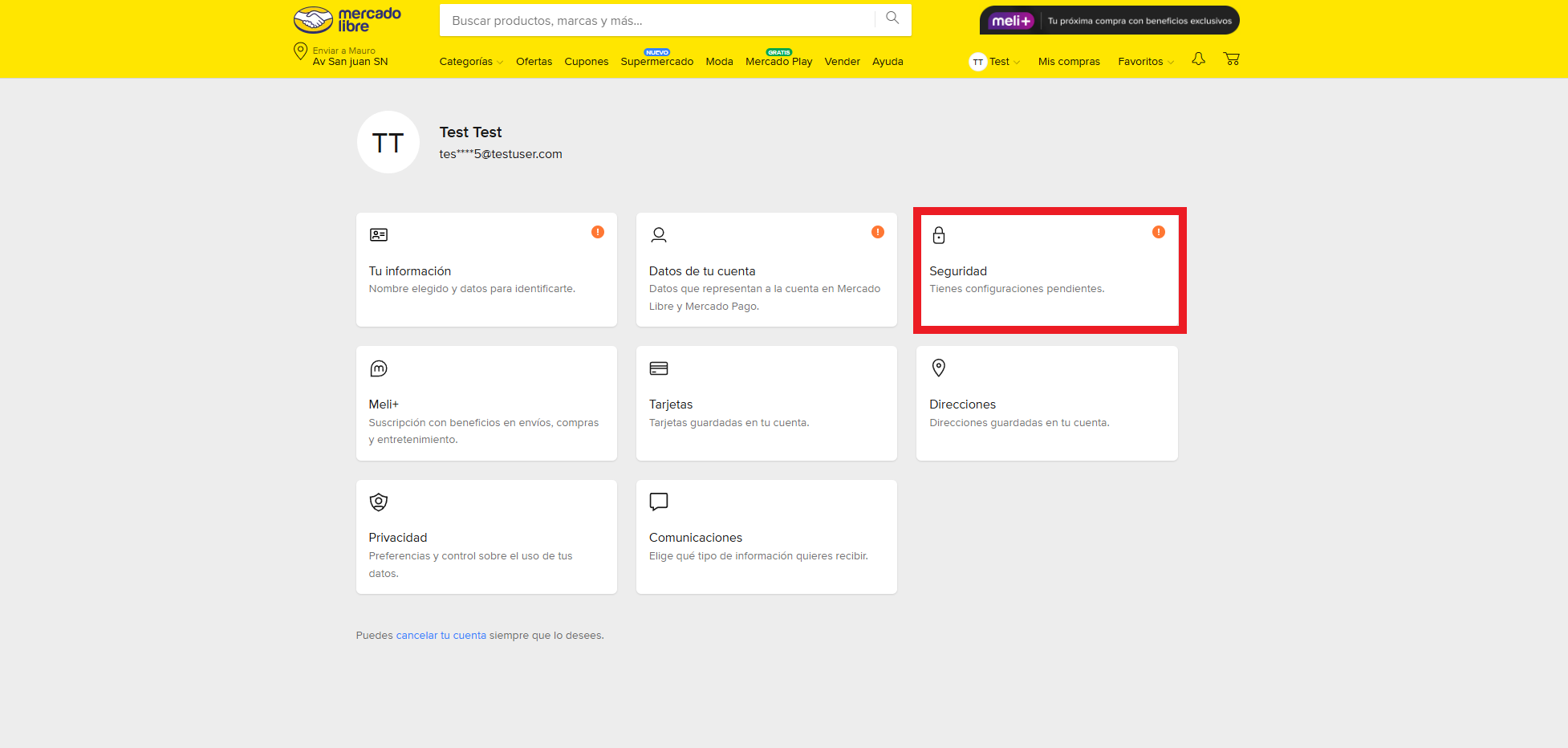Click the Privacidad shield icon
Screen dimensions: 1568x748
378,502
